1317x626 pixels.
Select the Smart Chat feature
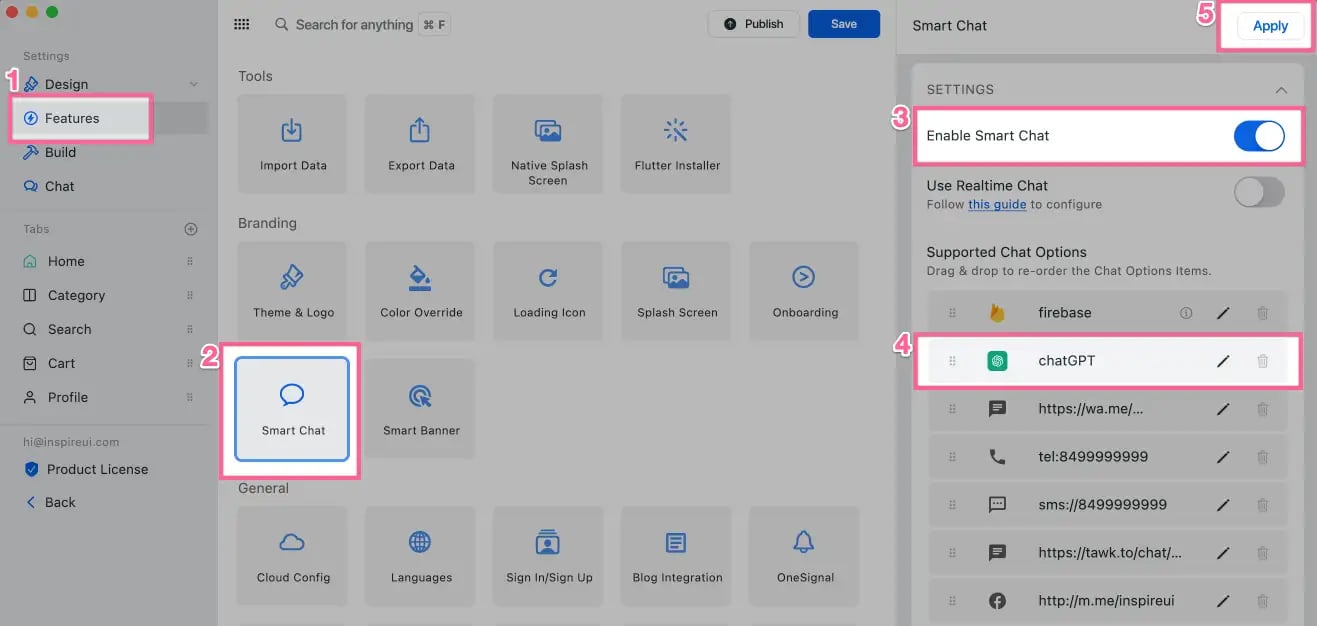point(292,408)
